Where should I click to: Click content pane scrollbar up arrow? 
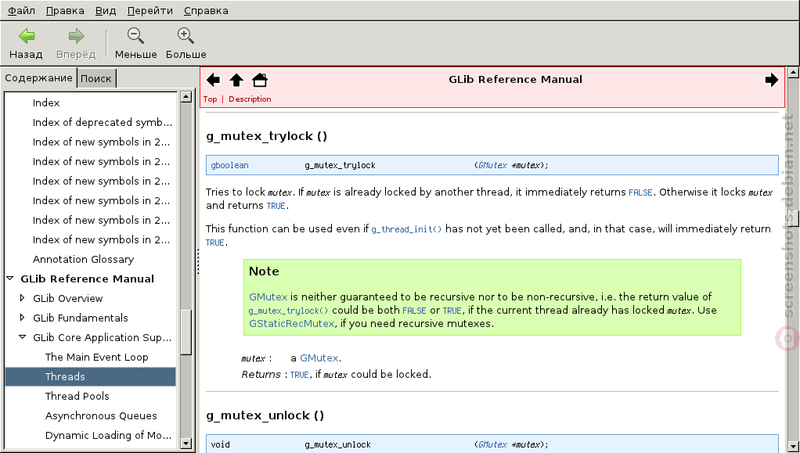(793, 72)
